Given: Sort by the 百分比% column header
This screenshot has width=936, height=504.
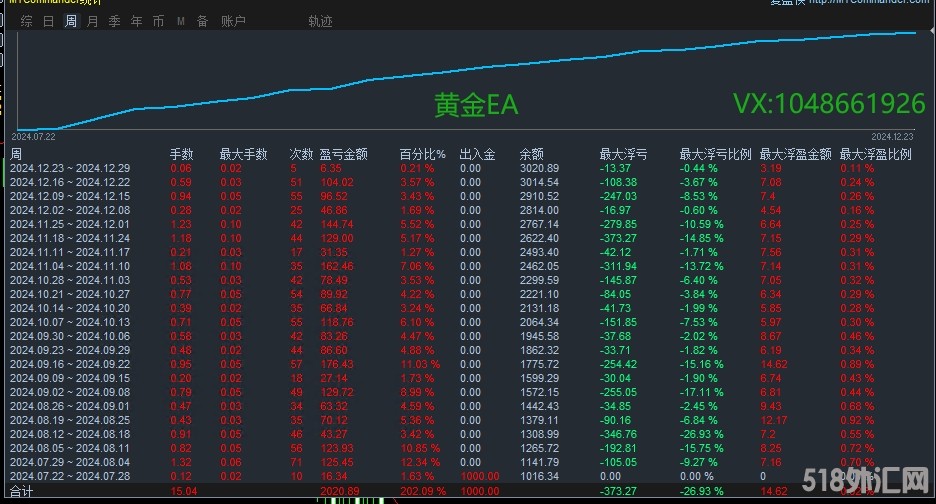Looking at the screenshot, I should 423,154.
